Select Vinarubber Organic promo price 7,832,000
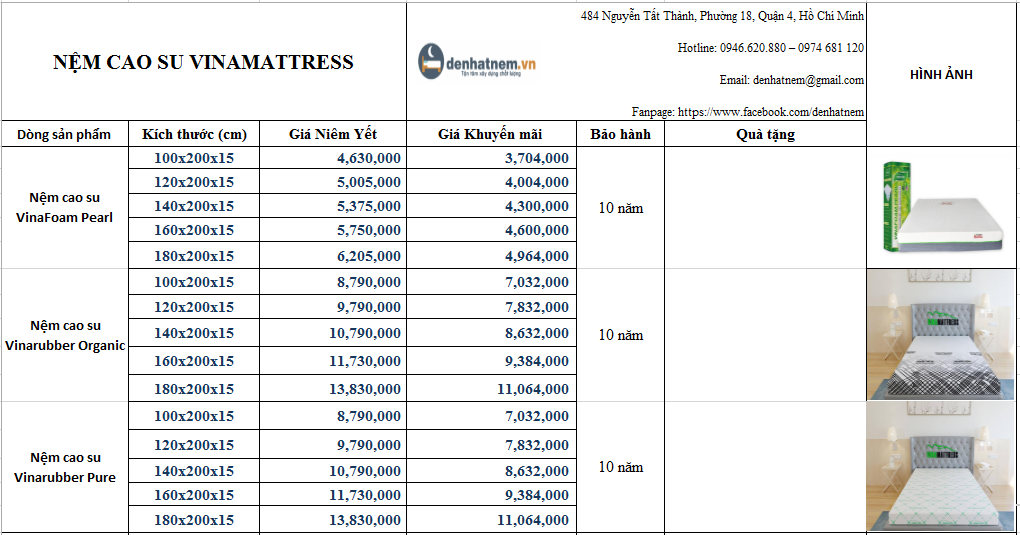 point(491,307)
